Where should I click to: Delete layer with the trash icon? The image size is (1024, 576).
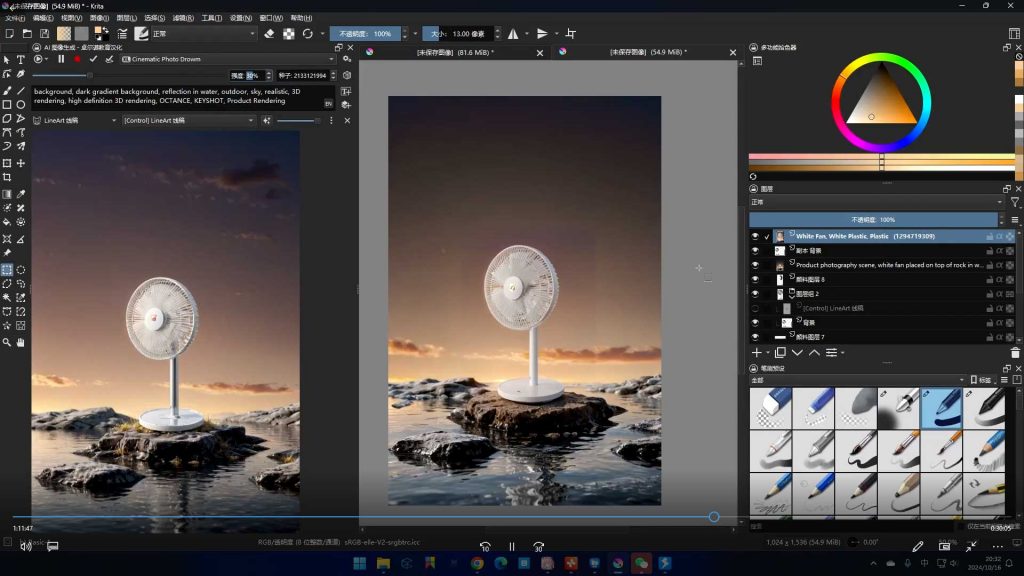pyautogui.click(x=1015, y=353)
